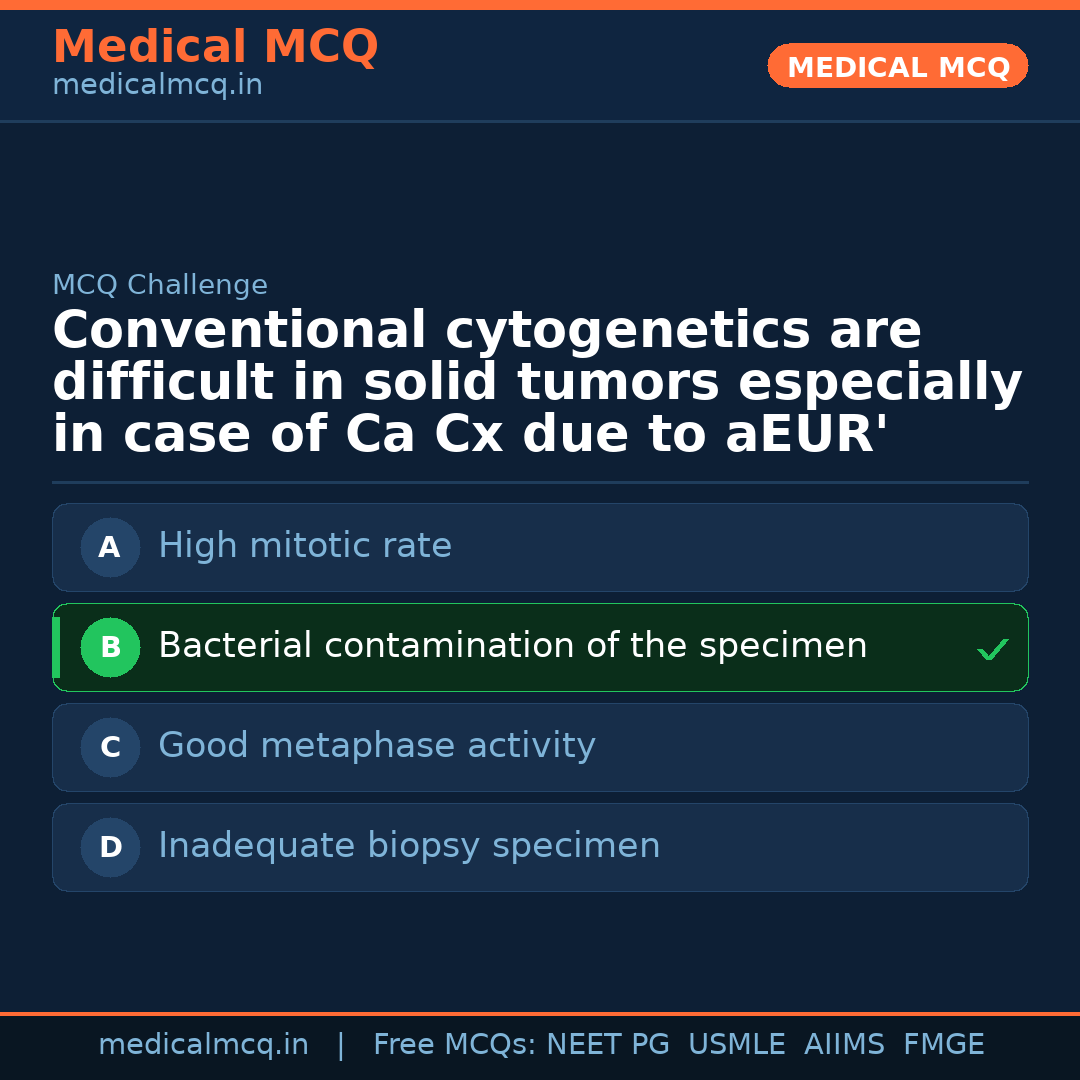Click the "Medical MCQ" header title
This screenshot has width=1080, height=1080.
click(x=215, y=47)
